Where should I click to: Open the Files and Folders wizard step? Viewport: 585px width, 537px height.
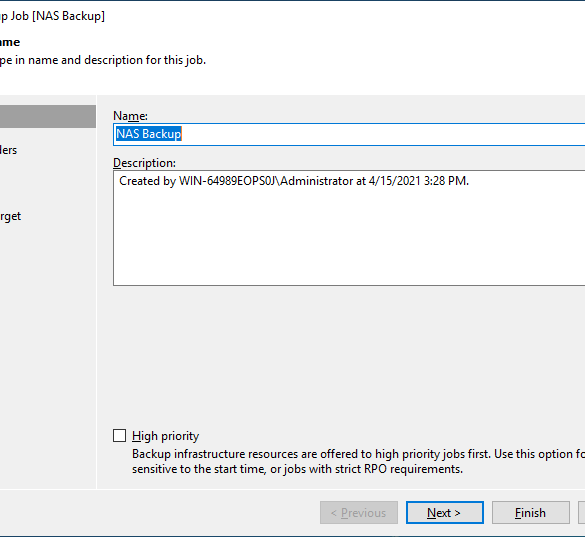point(8,150)
